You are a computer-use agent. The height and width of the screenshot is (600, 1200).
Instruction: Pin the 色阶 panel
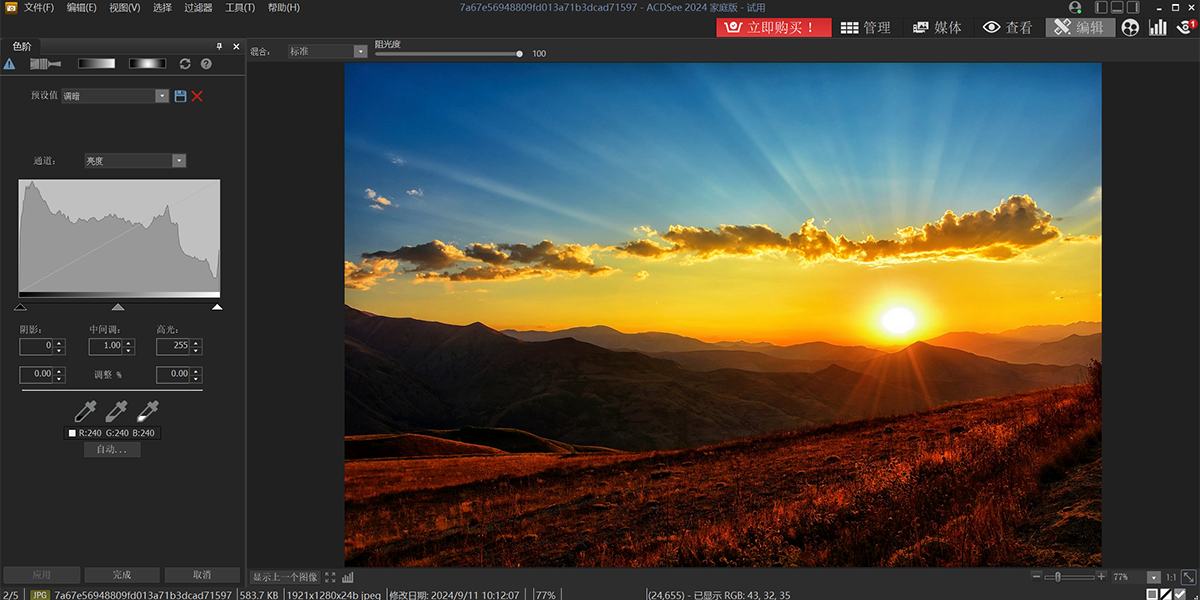220,46
